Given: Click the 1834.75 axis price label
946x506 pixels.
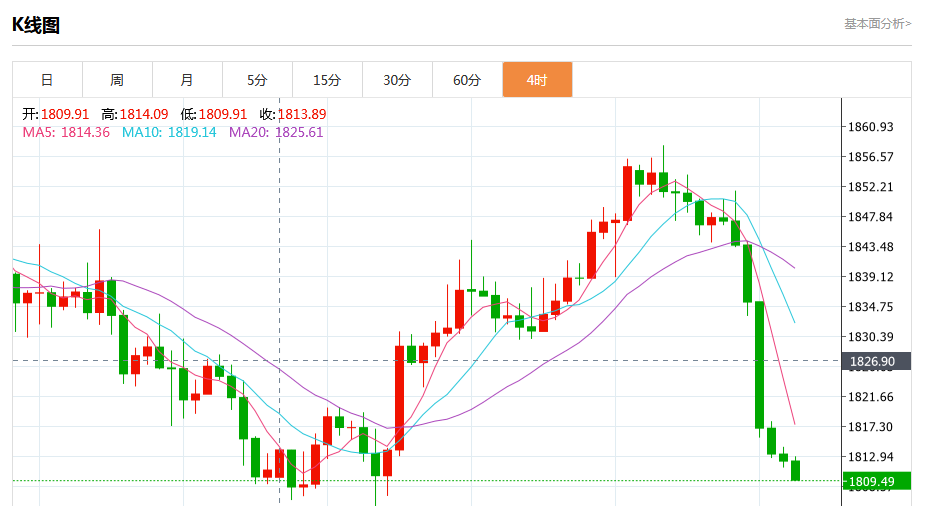Looking at the screenshot, I should [871, 306].
